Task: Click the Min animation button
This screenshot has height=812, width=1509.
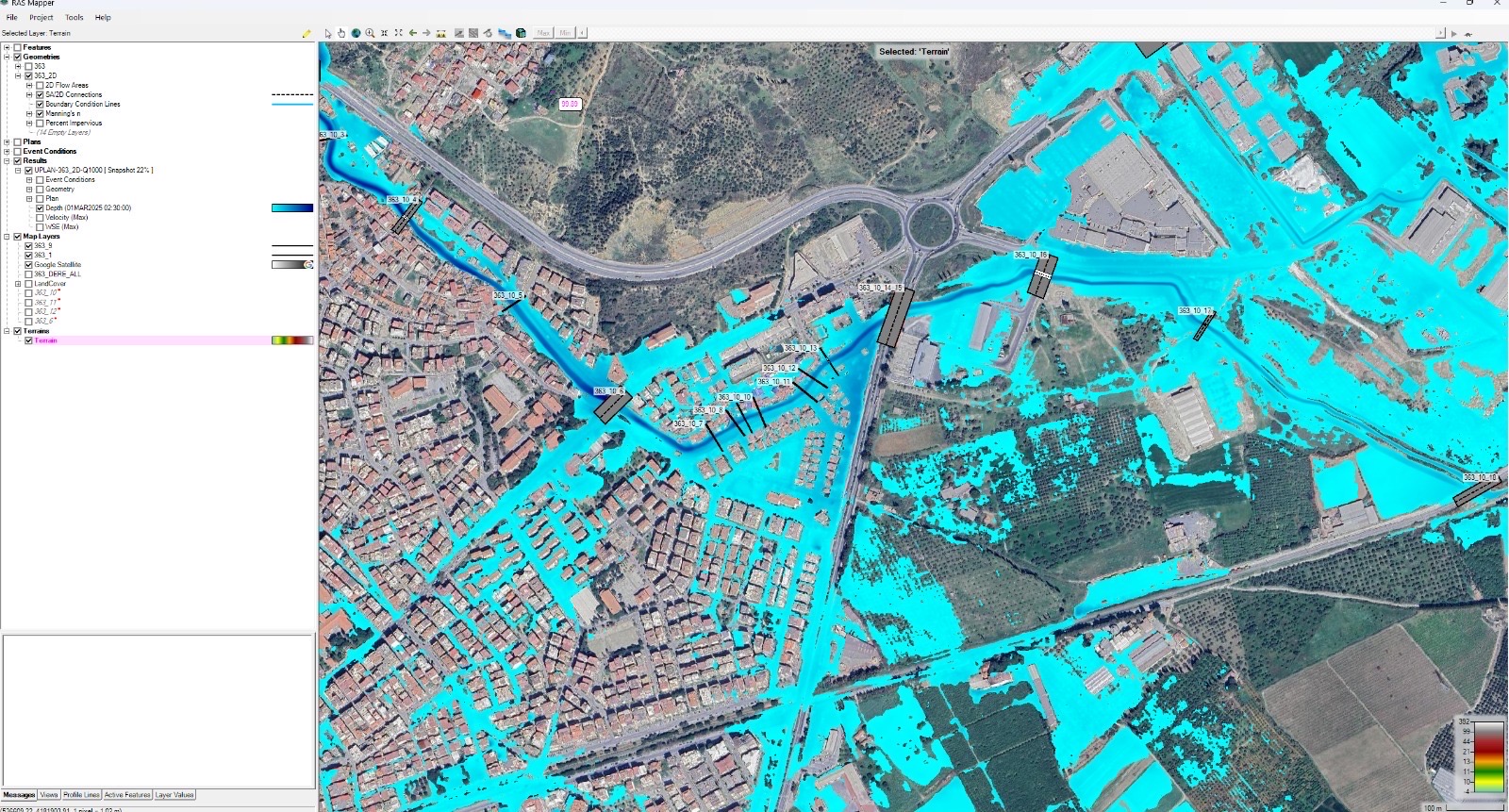Action: pyautogui.click(x=565, y=33)
